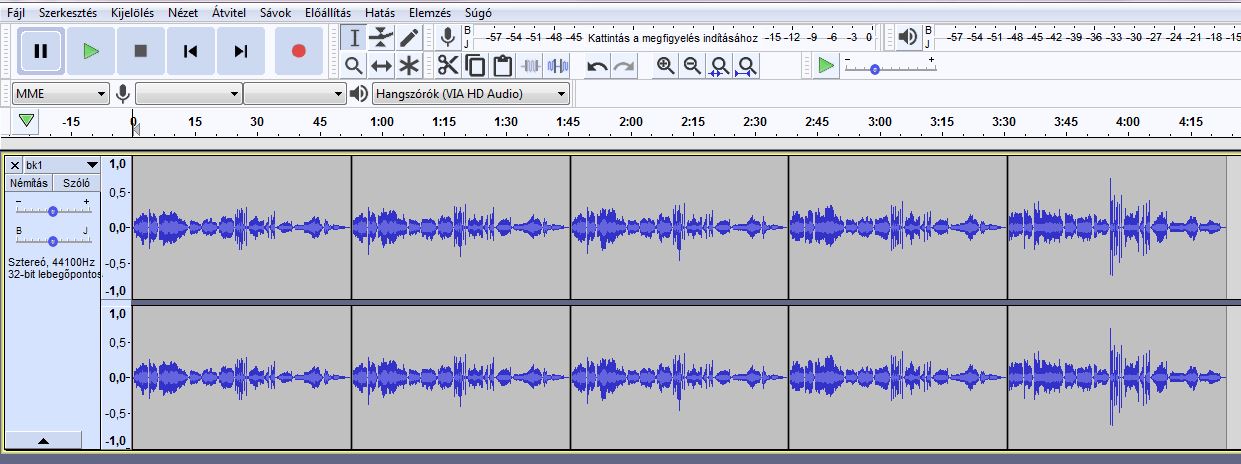
Task: Click the Silence audio icon
Action: (x=557, y=67)
